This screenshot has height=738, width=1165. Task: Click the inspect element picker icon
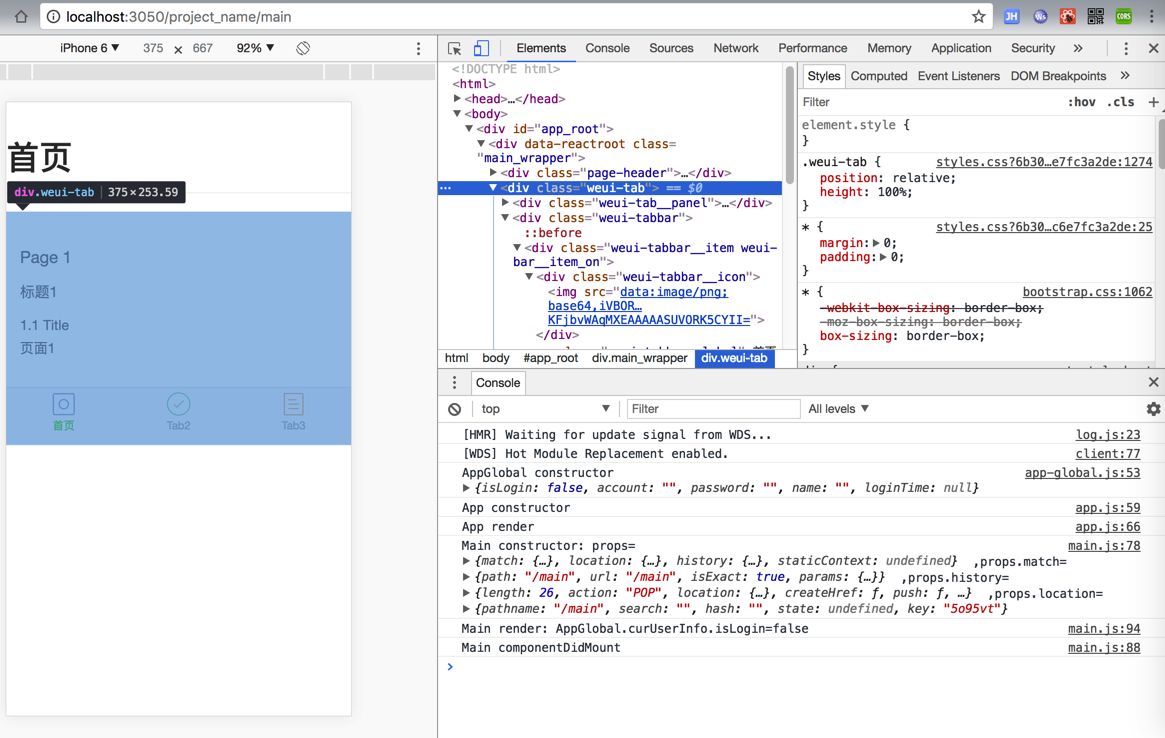455,48
